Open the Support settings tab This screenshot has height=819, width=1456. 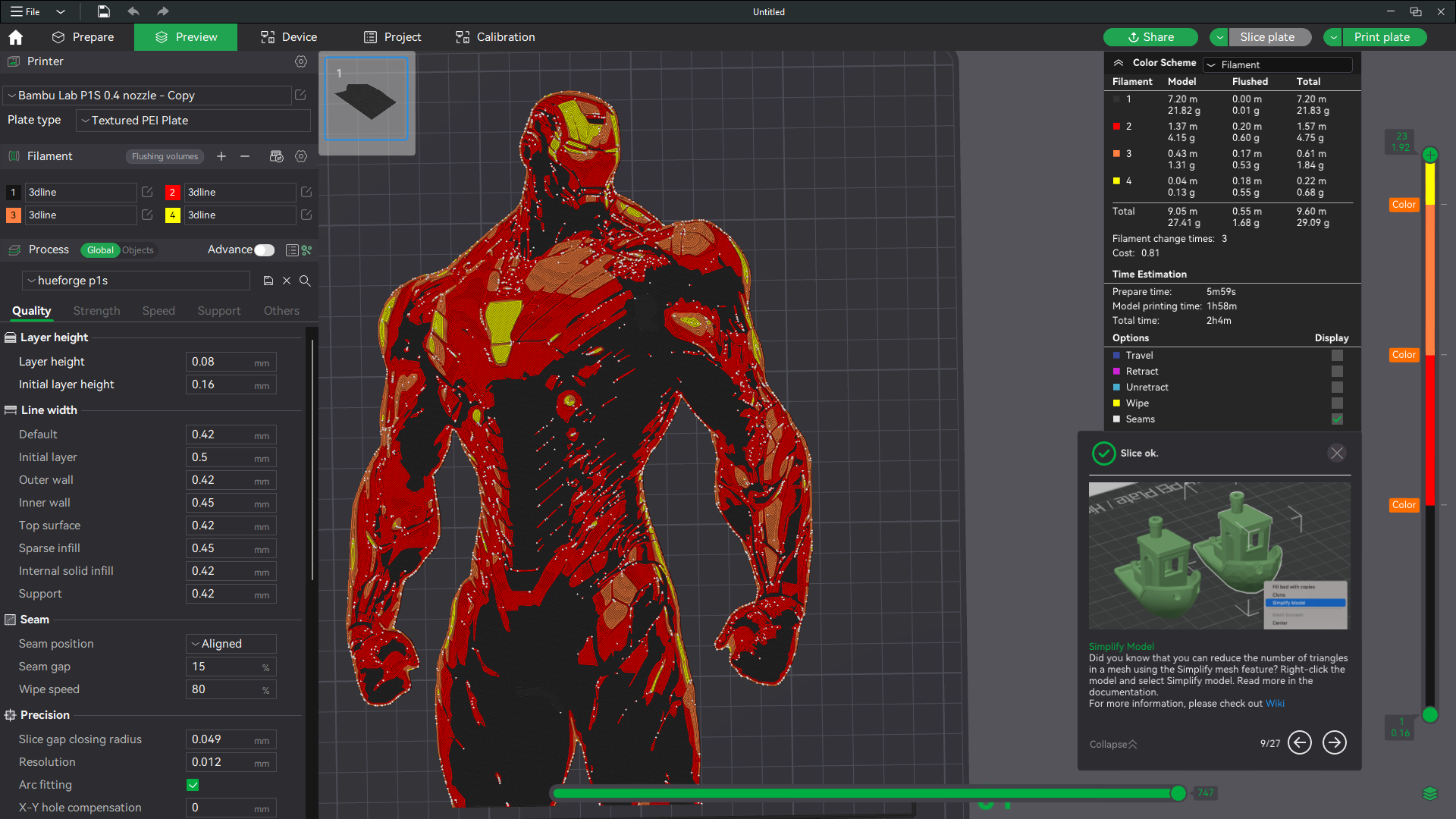(219, 311)
